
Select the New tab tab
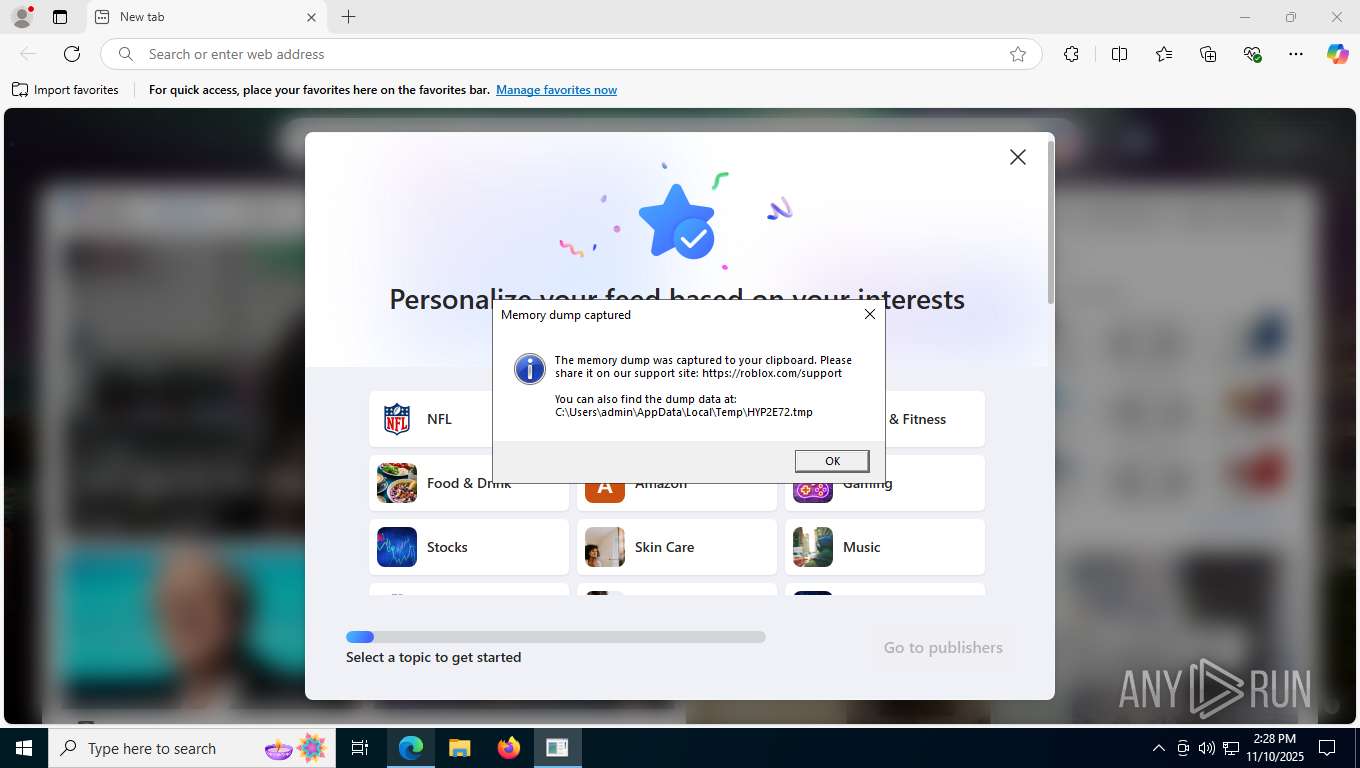[x=207, y=17]
